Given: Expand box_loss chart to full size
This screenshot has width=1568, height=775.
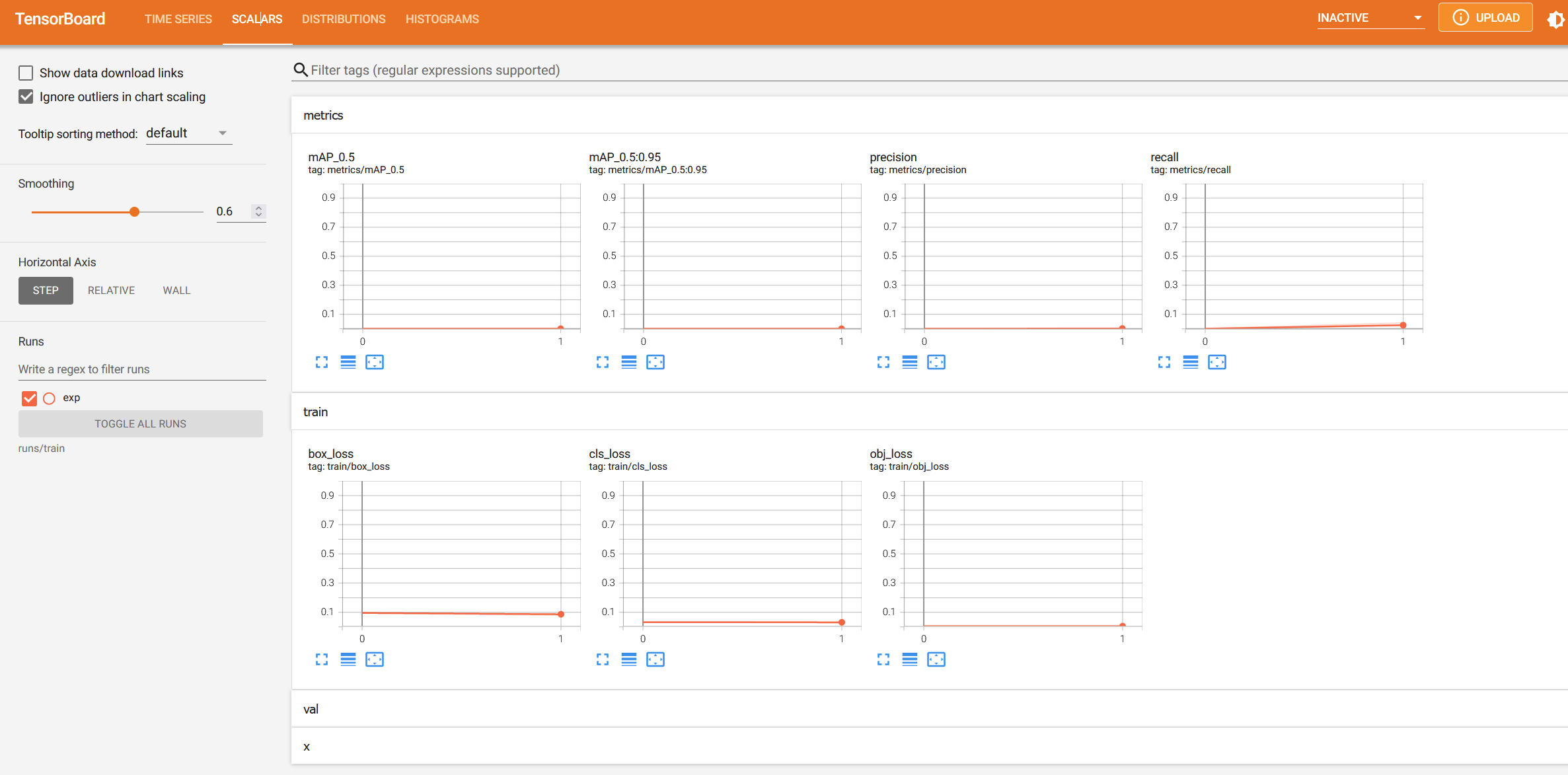Looking at the screenshot, I should point(322,659).
